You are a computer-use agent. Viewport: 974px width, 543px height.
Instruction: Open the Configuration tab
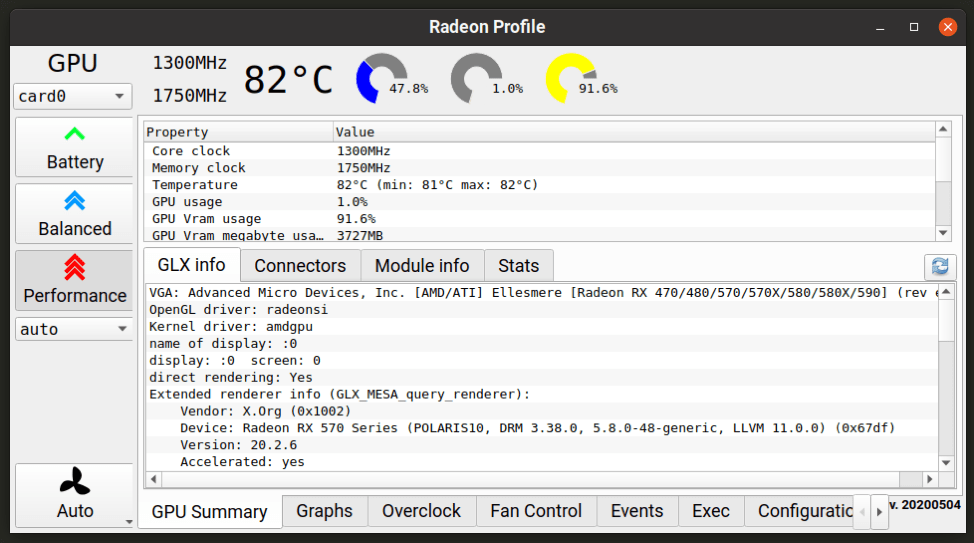coord(800,511)
